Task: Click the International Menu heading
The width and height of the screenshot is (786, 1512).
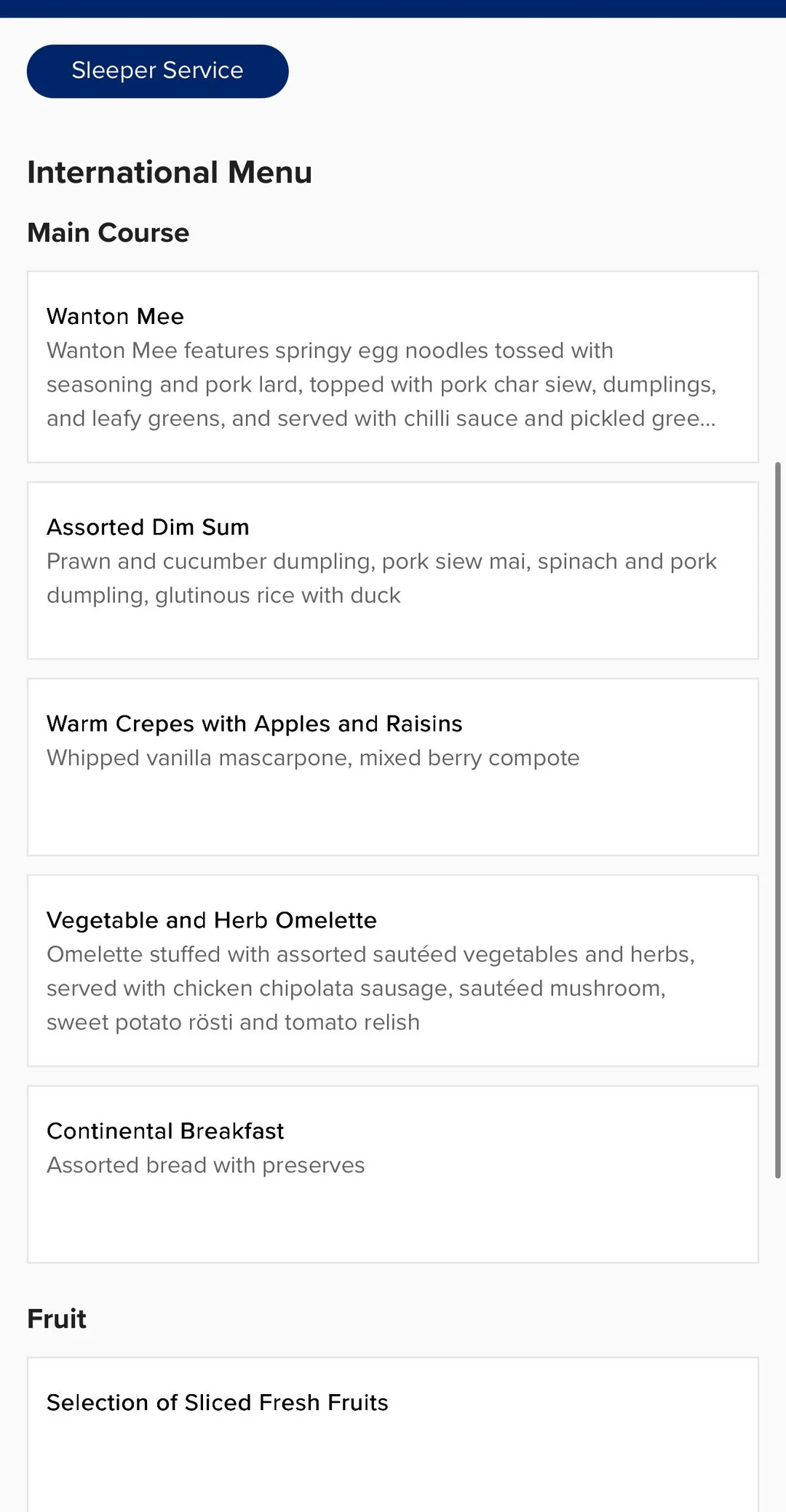Action: tap(170, 173)
